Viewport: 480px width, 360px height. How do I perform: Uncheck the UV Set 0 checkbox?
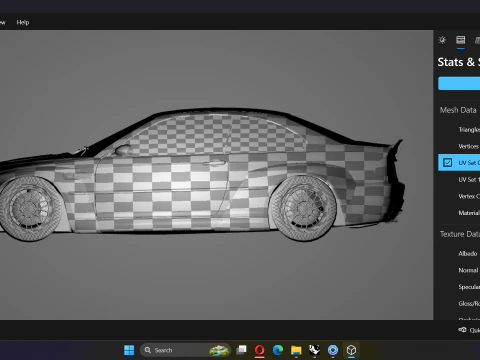(x=447, y=163)
